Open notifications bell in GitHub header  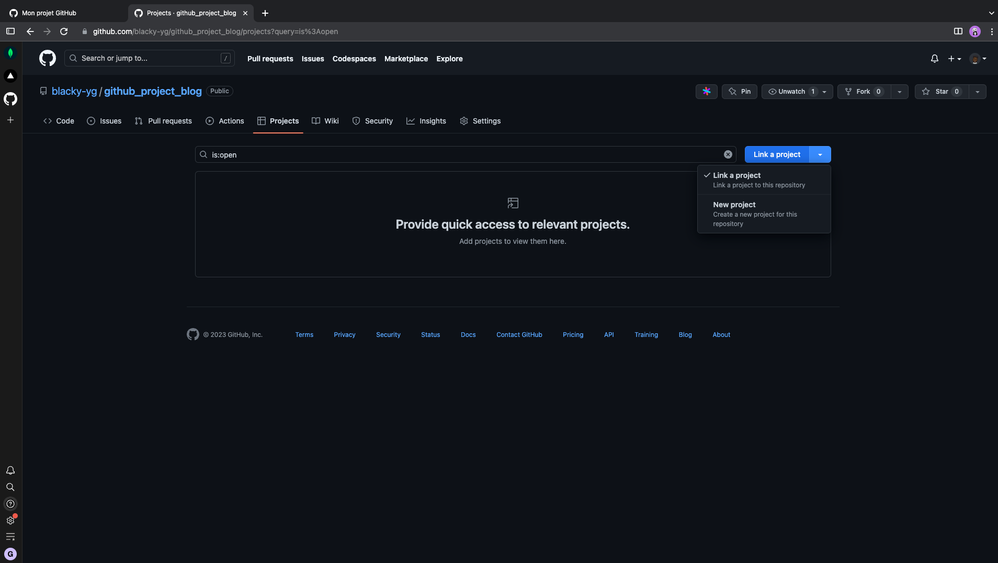point(934,59)
